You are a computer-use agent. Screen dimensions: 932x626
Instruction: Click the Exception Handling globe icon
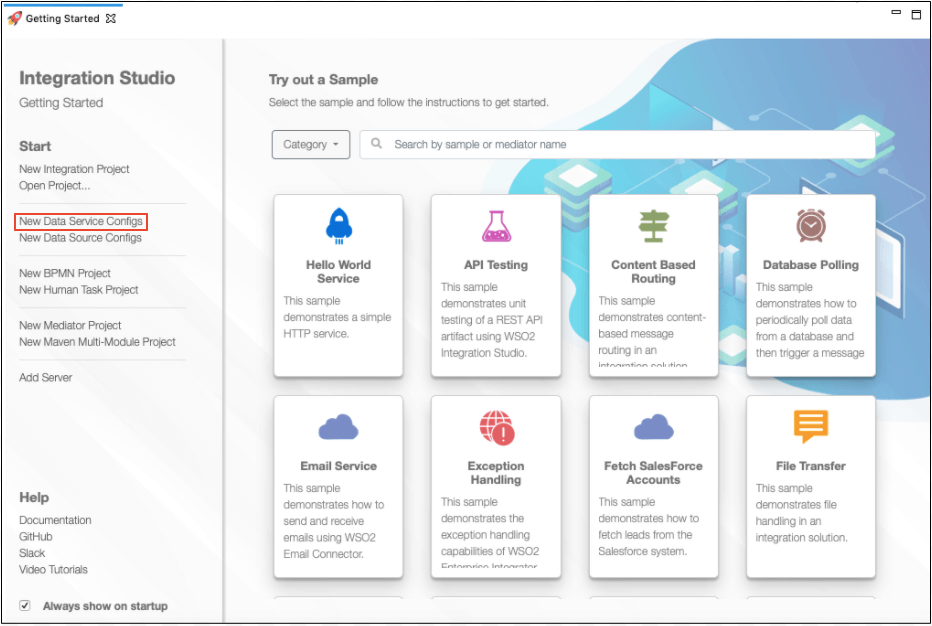[x=496, y=427]
